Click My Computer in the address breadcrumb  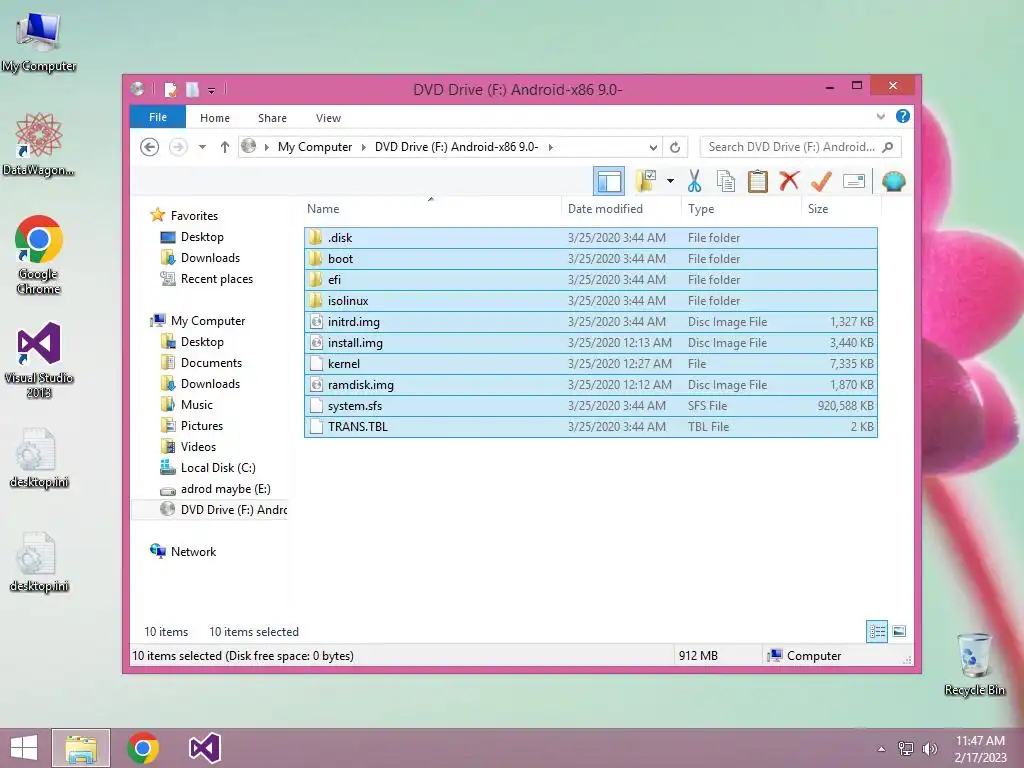[315, 147]
